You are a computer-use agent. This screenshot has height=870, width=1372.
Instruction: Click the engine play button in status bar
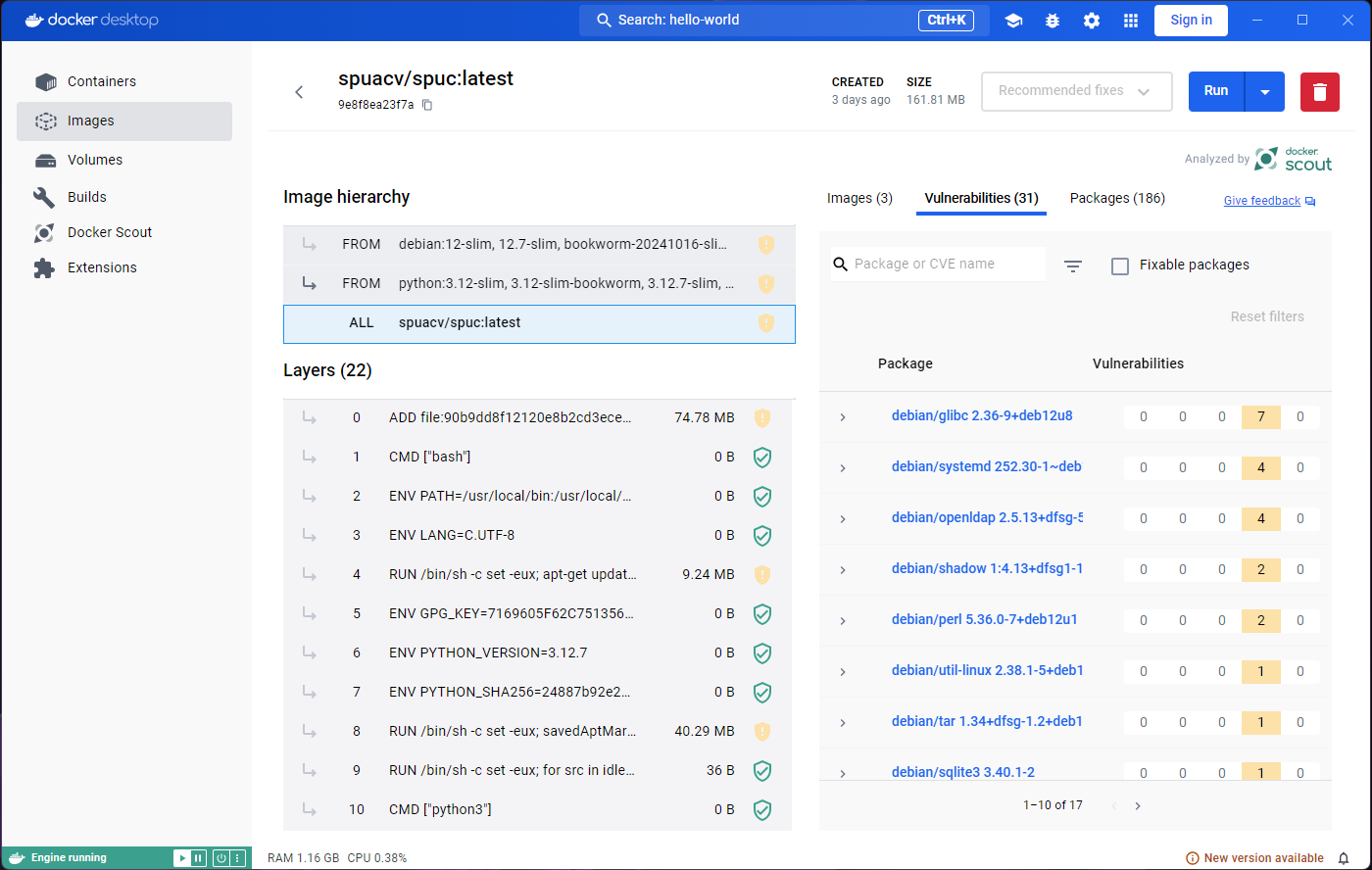click(x=181, y=858)
